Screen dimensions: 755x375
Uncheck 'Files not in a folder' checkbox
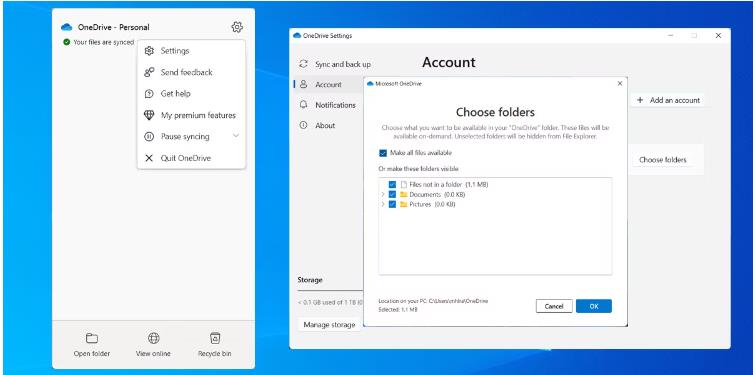(392, 184)
